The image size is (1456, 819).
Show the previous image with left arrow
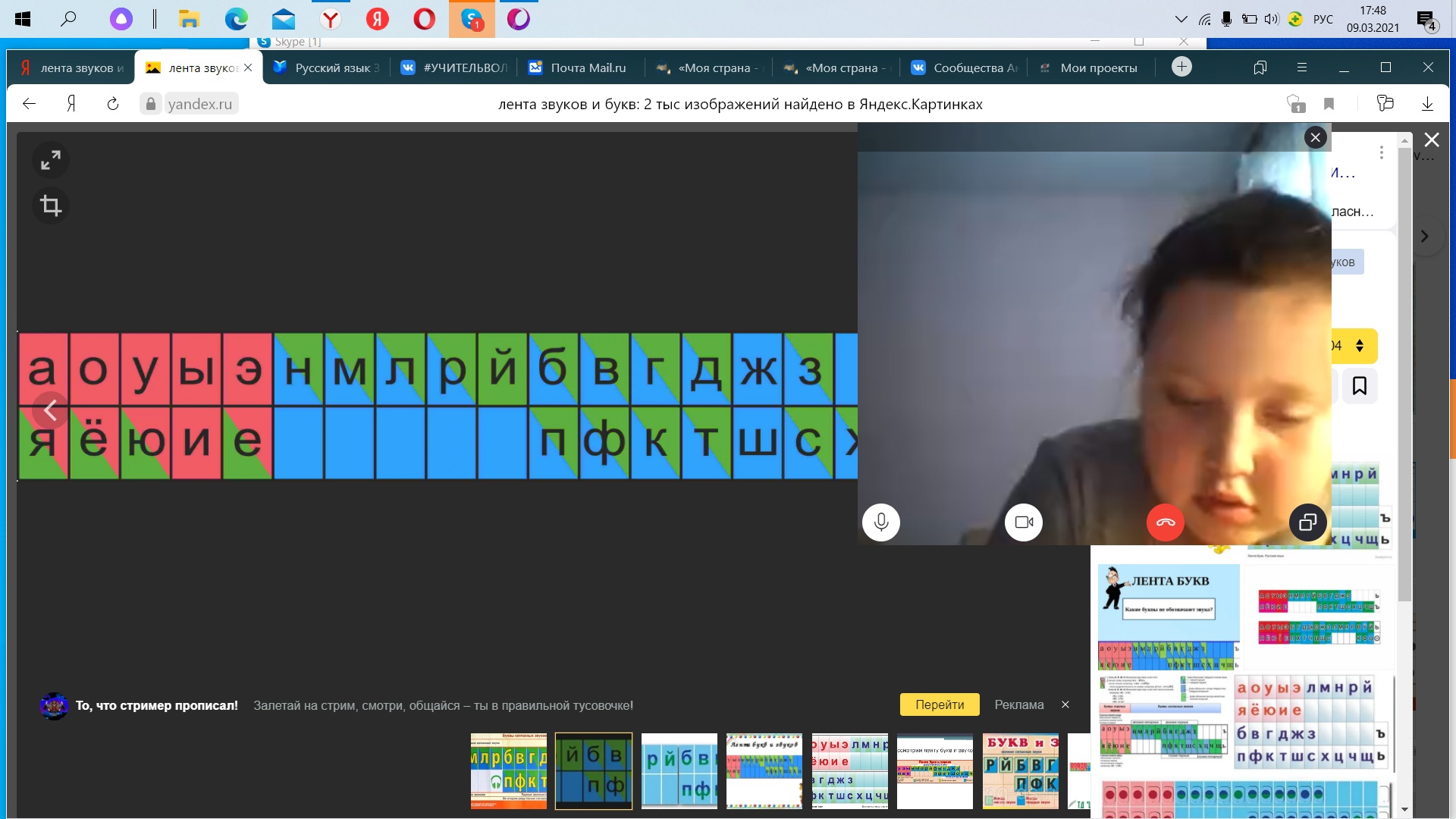(50, 410)
